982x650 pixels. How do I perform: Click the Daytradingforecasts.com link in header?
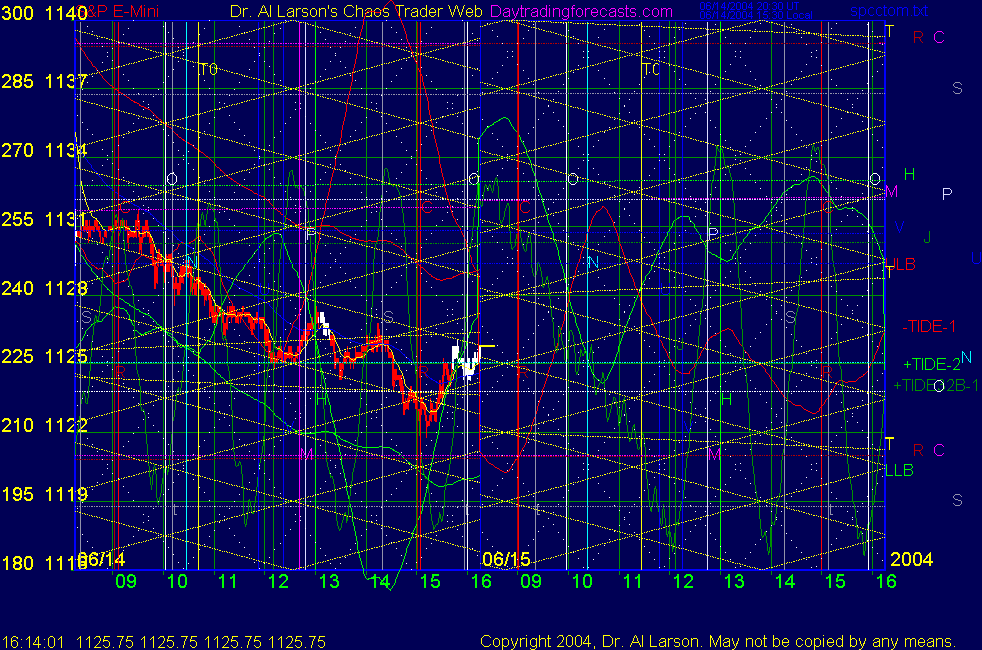click(594, 11)
